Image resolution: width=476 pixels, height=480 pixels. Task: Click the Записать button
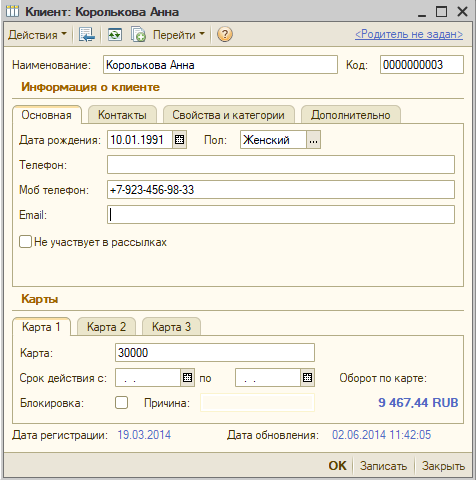[x=383, y=466]
